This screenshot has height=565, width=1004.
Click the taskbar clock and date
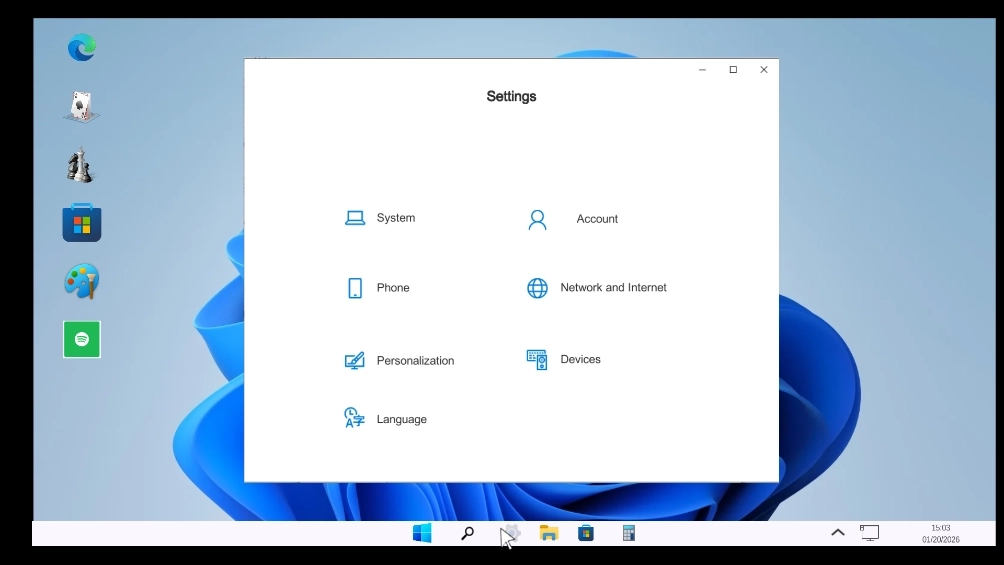pyautogui.click(x=941, y=534)
